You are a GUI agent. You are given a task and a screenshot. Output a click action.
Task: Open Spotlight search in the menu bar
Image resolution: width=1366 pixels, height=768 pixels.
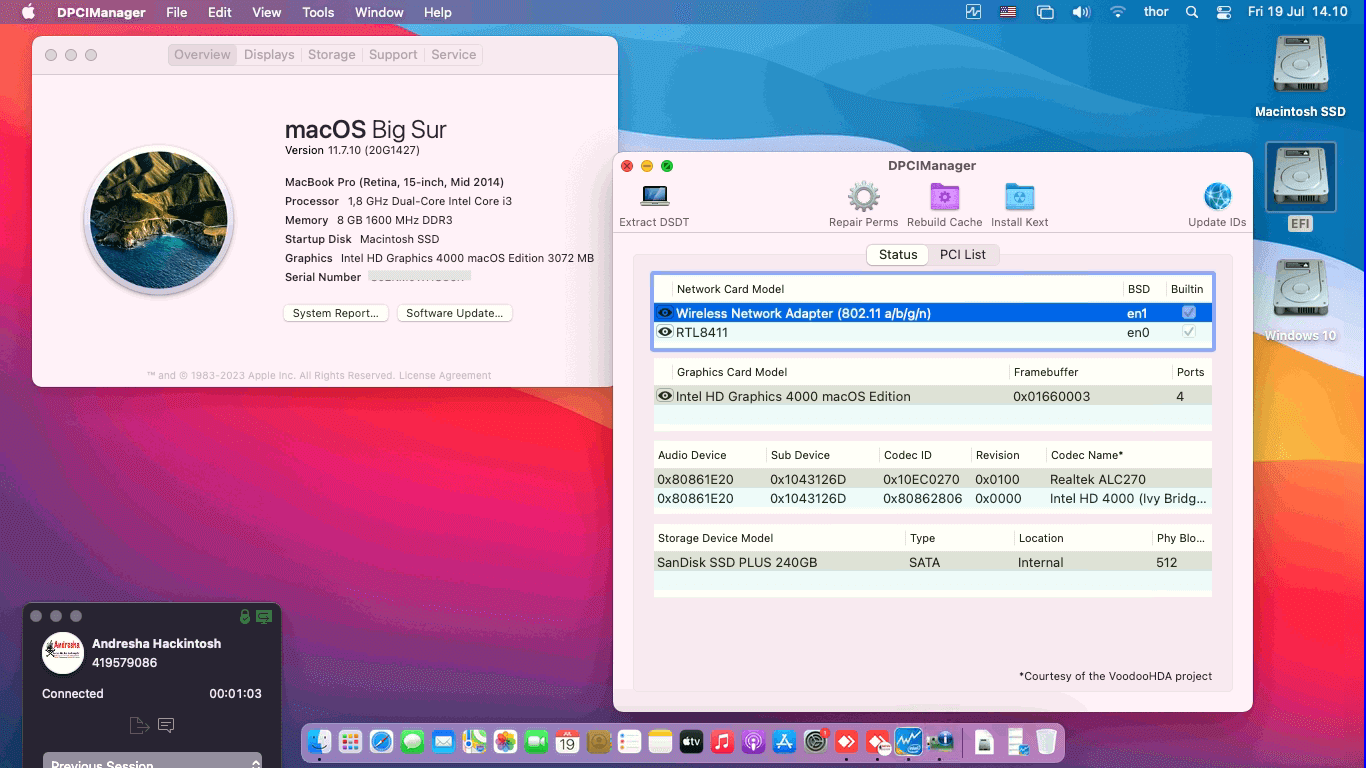pos(1191,12)
